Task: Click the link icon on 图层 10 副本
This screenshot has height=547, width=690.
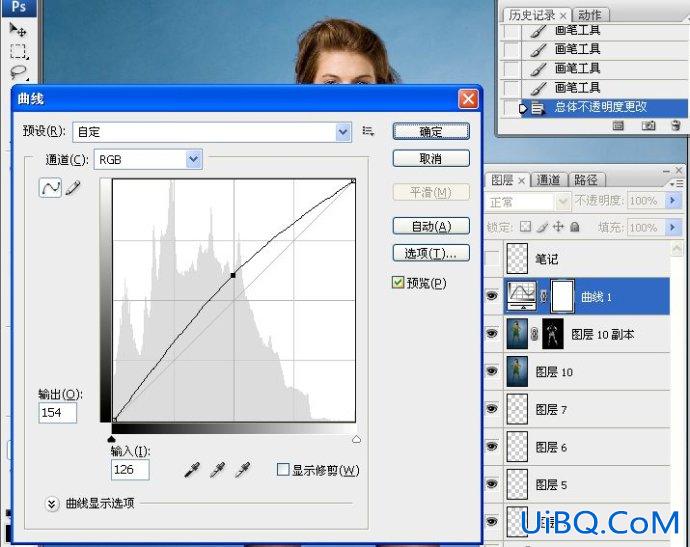Action: (x=534, y=334)
